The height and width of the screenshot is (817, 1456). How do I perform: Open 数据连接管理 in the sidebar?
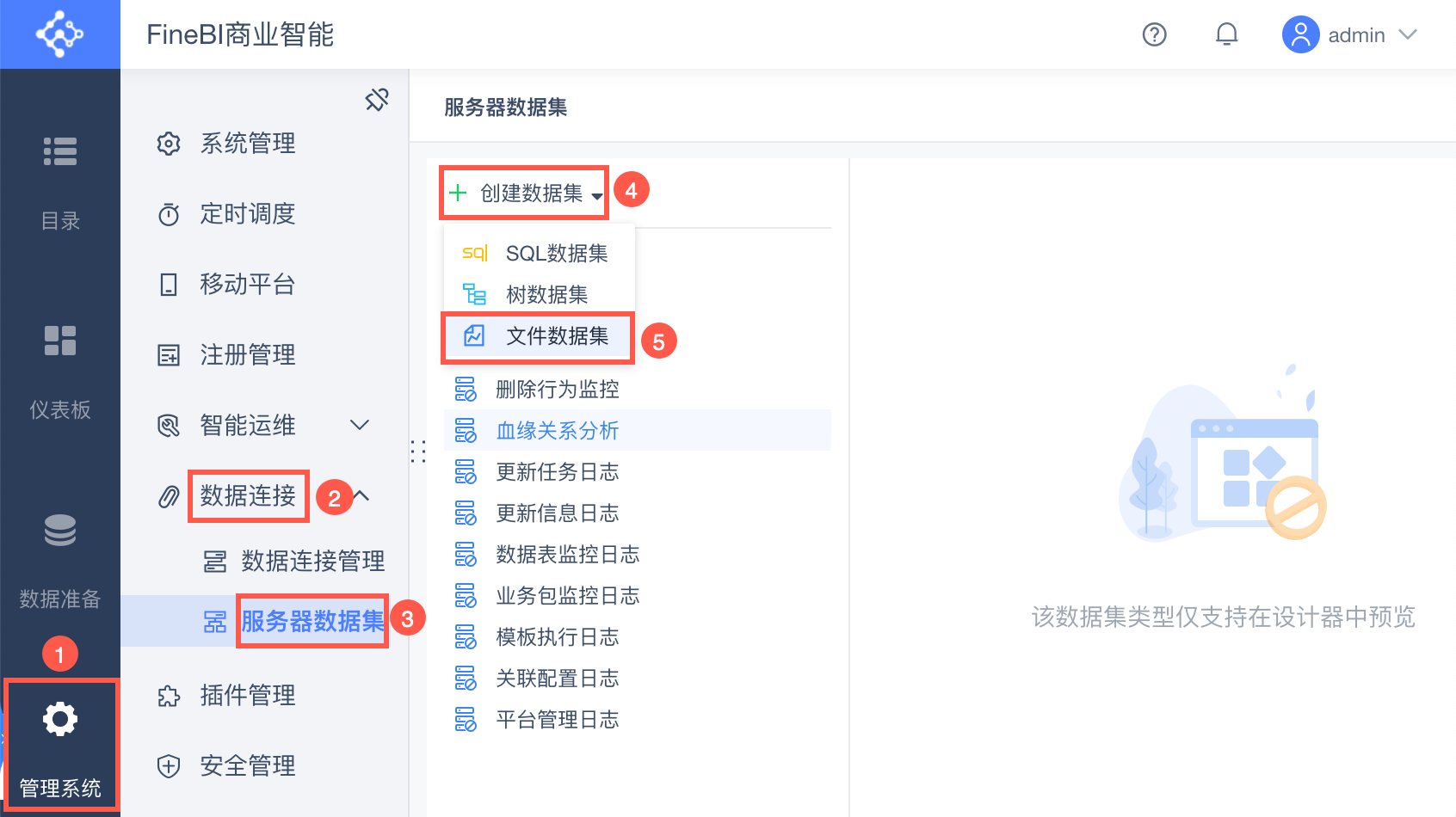312,561
